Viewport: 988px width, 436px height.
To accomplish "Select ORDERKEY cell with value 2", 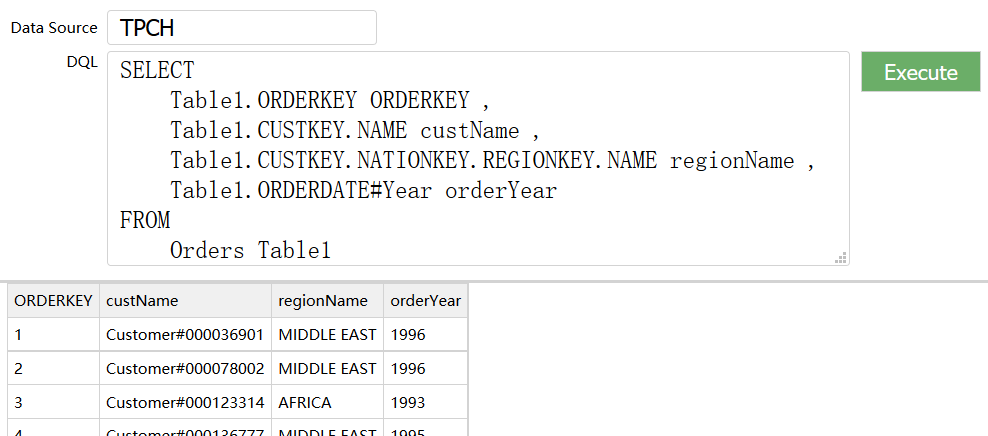I will [19, 368].
